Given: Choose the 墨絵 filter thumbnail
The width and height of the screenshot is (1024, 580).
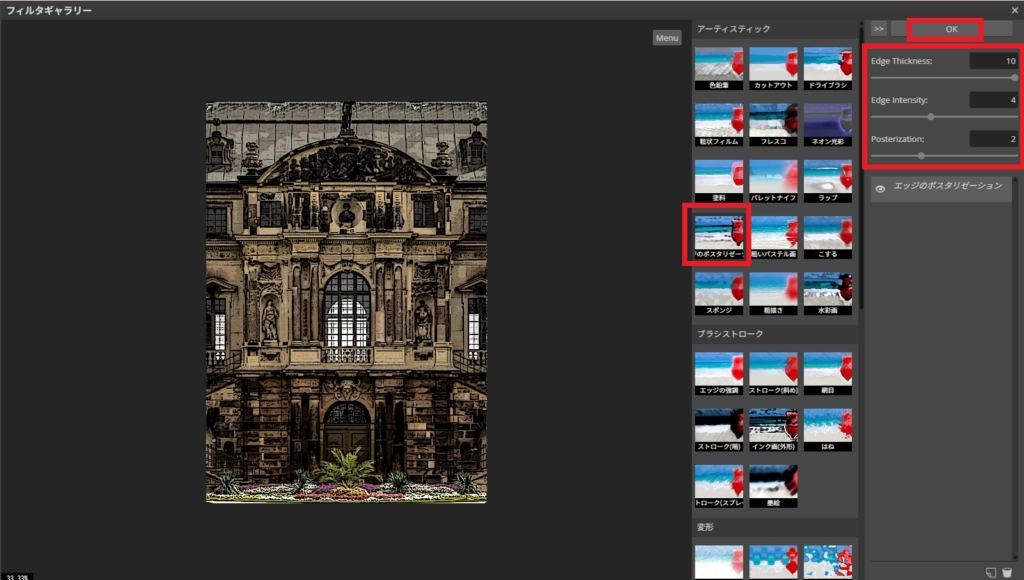Looking at the screenshot, I should pos(774,485).
